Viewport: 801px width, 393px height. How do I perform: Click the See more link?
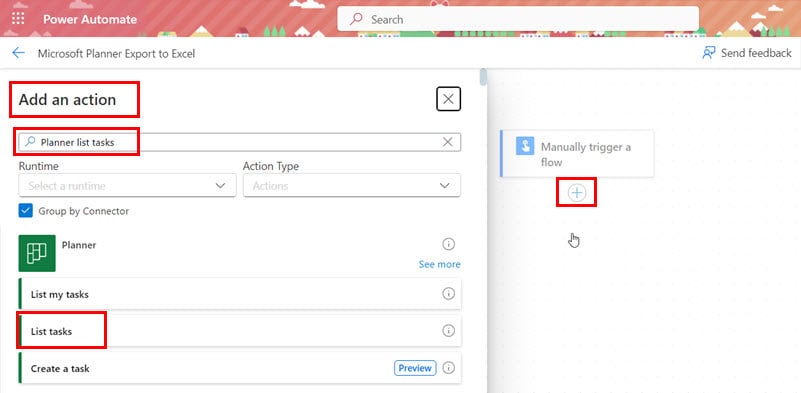click(x=439, y=264)
